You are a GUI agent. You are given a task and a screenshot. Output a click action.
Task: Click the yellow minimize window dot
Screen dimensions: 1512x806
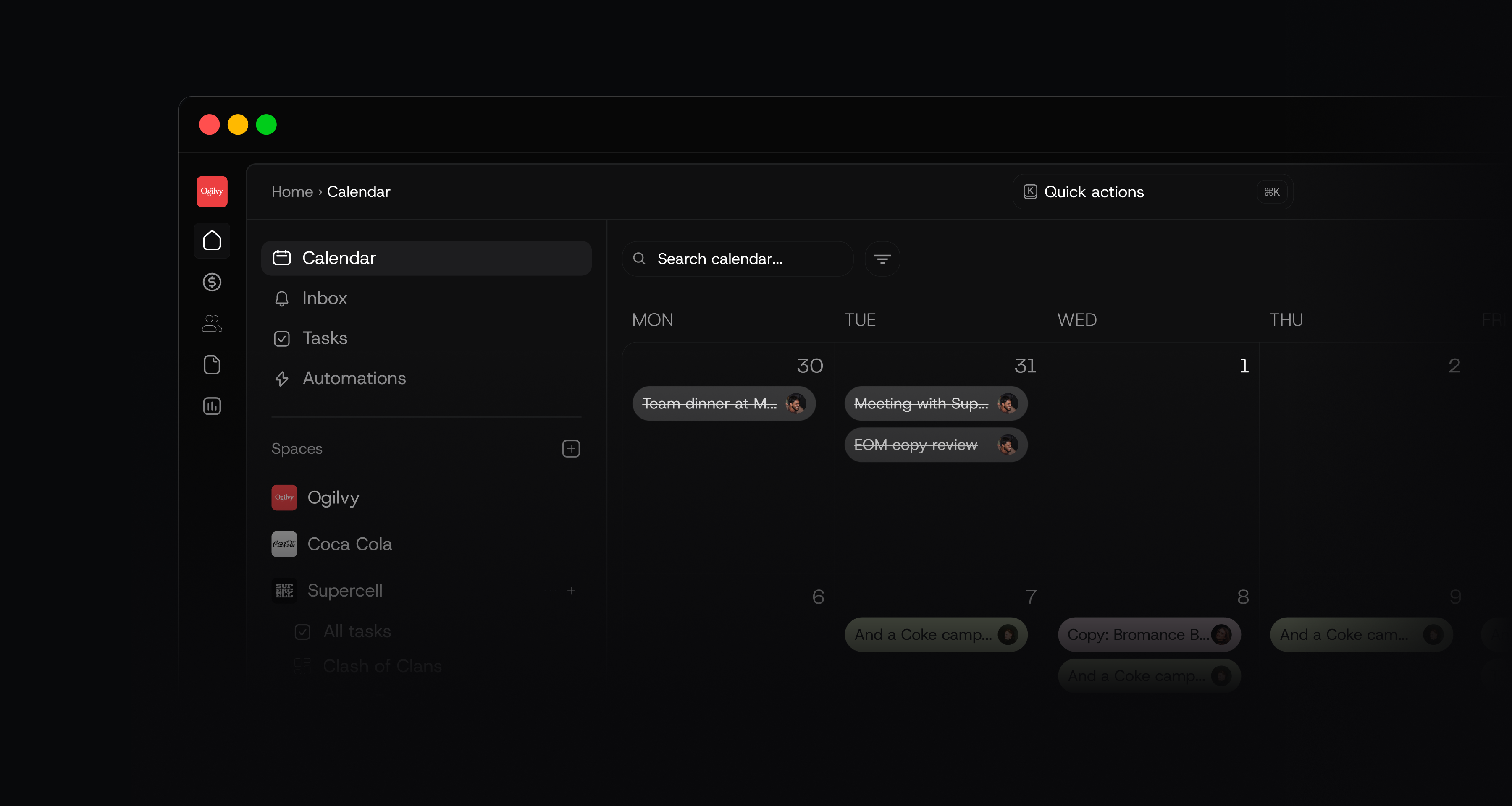(x=238, y=124)
